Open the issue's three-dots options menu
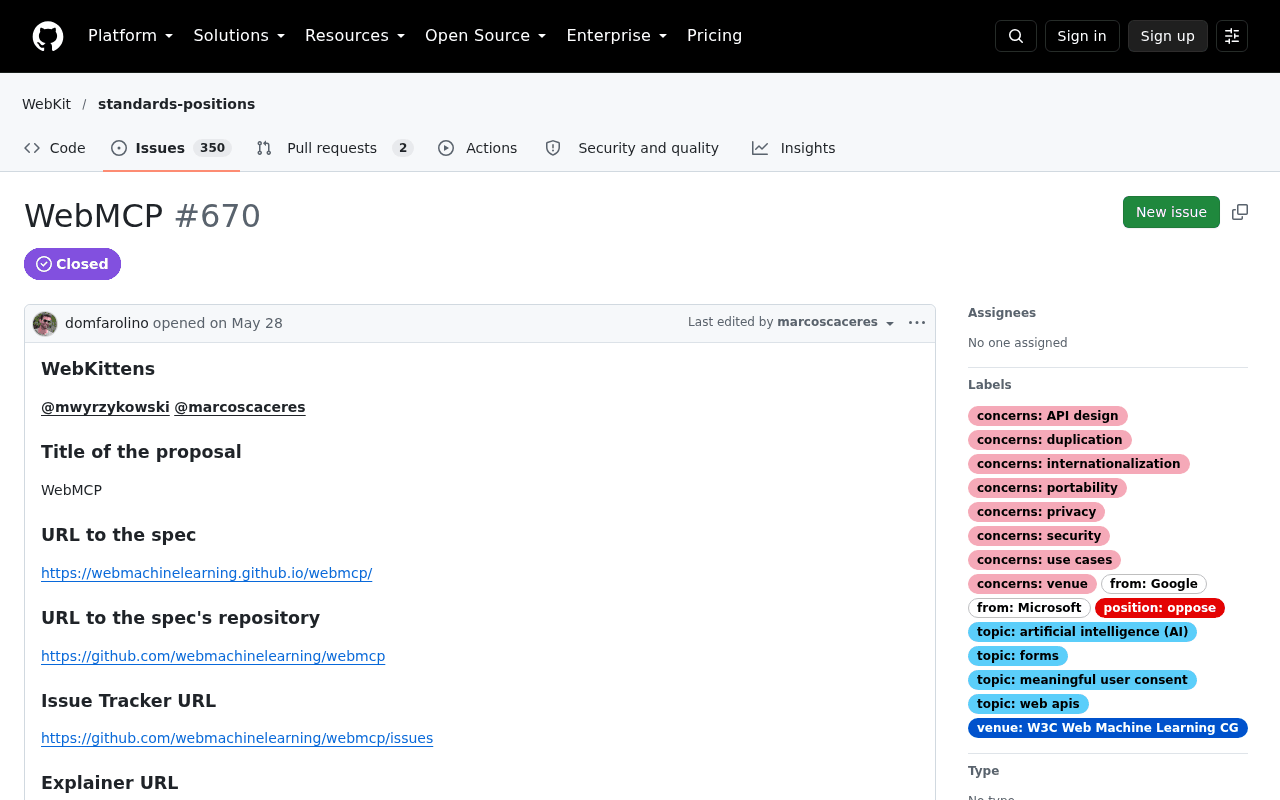The width and height of the screenshot is (1280, 800). click(917, 323)
